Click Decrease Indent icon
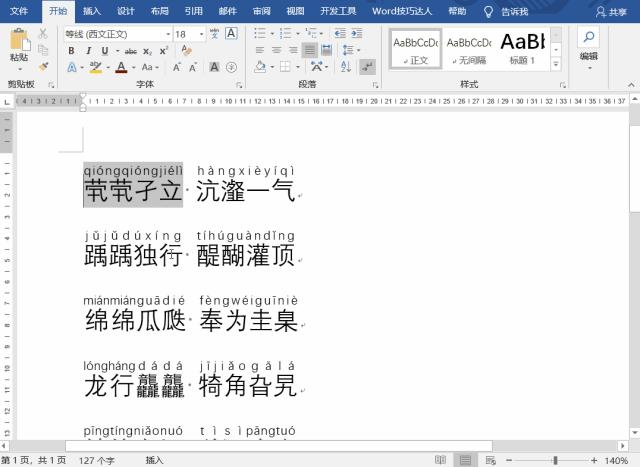 (x=340, y=33)
